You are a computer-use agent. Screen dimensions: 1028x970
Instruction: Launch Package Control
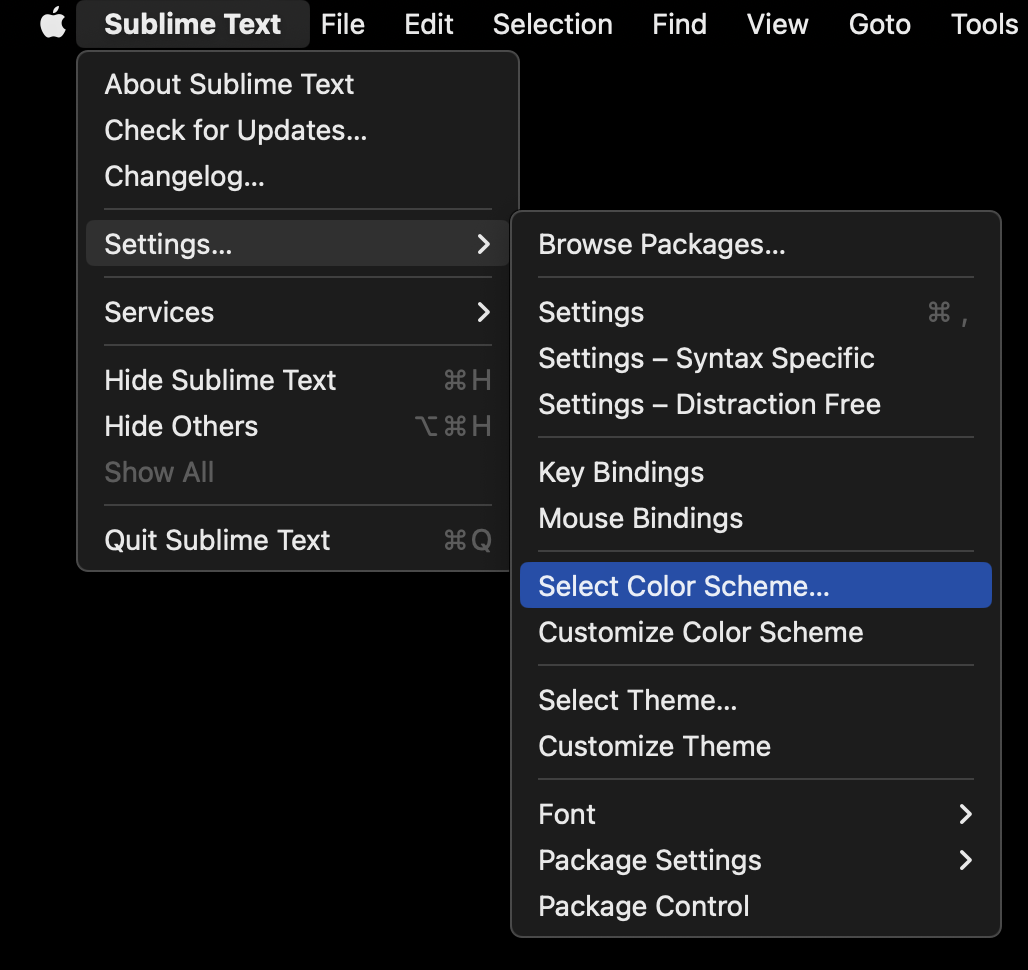coord(643,906)
